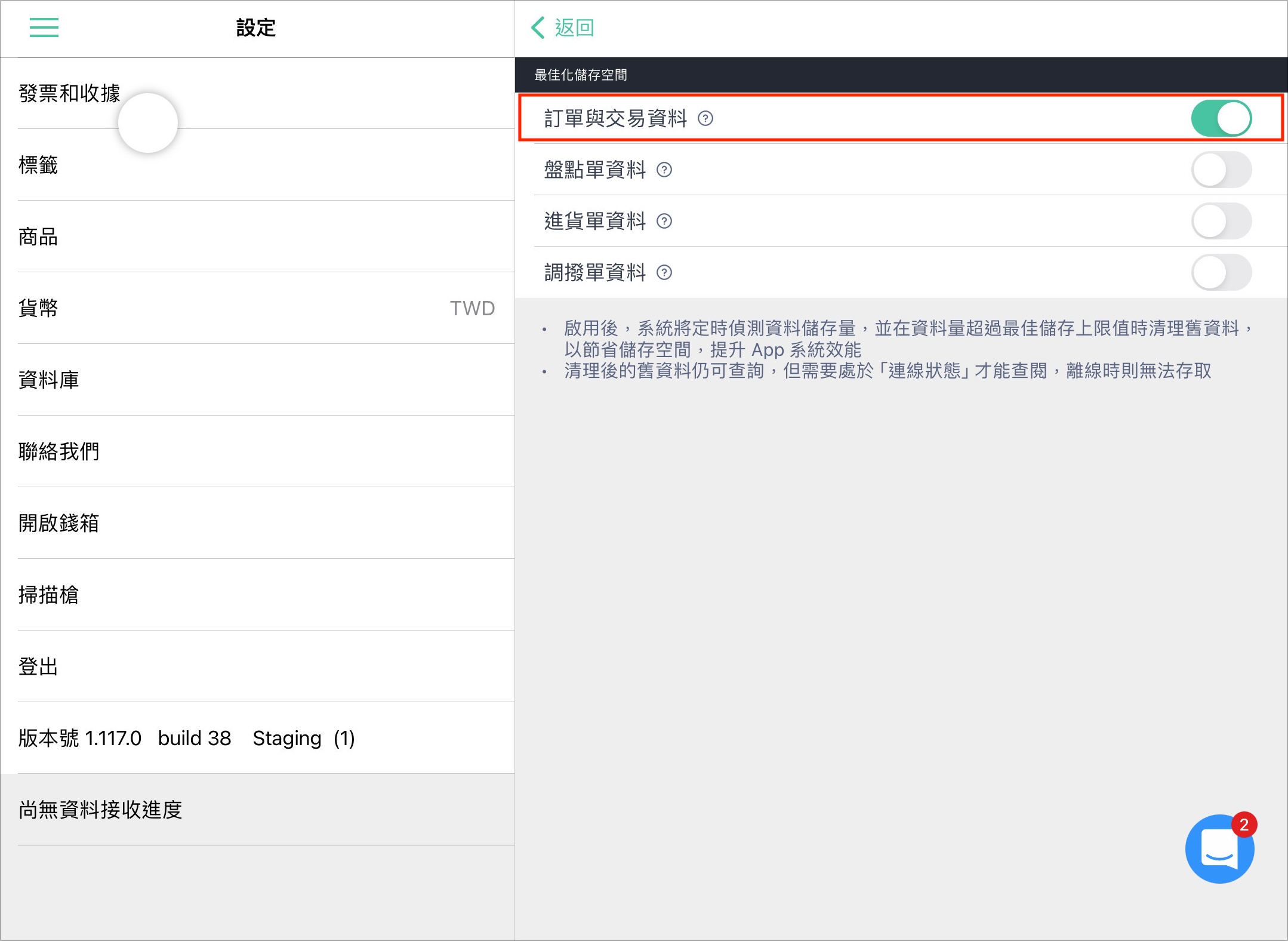
Task: Open the chat support bubble icon
Action: click(x=1220, y=848)
